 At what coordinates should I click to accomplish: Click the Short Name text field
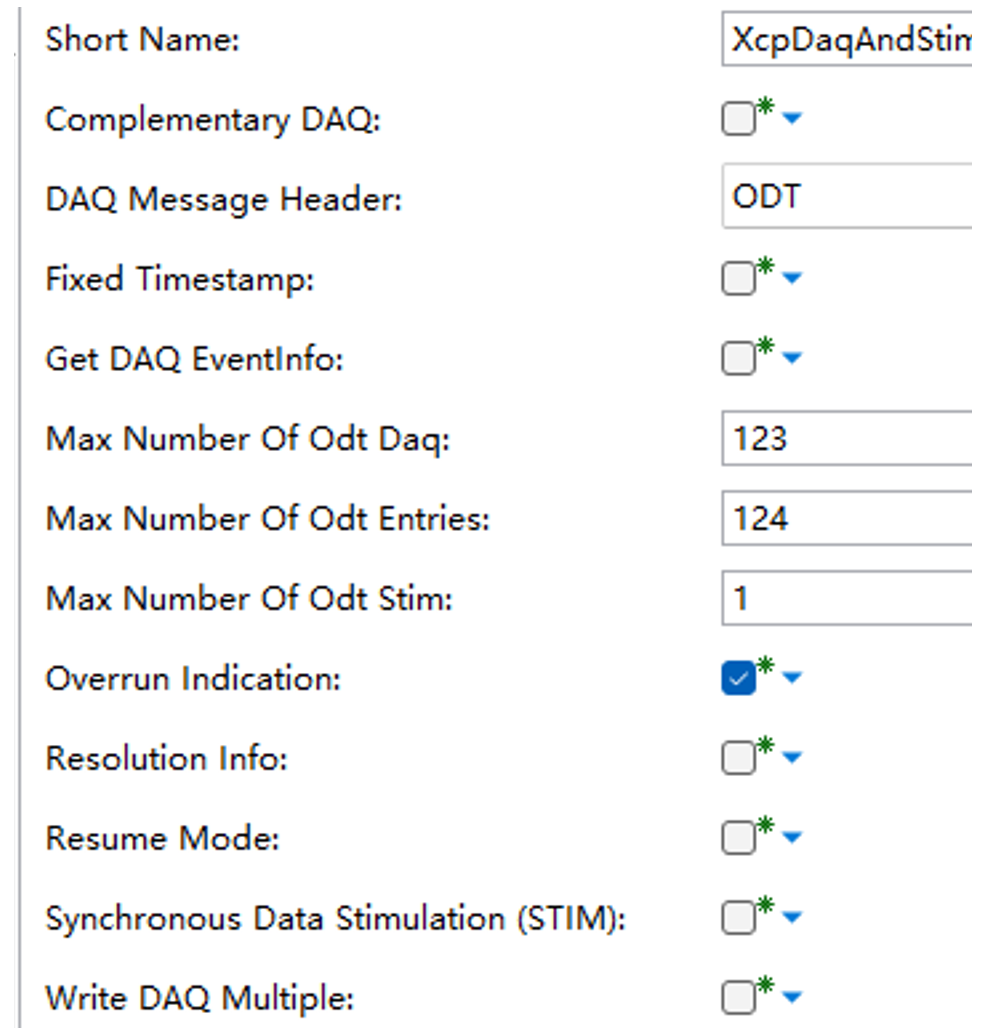[848, 40]
